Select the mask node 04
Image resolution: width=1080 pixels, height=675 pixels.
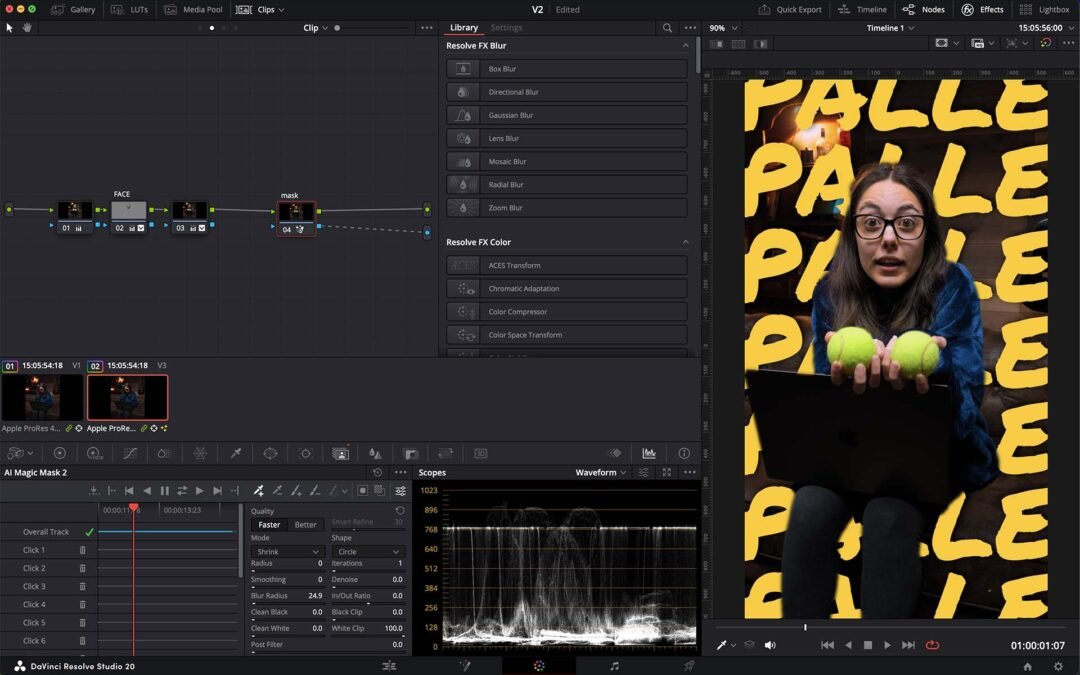(294, 210)
